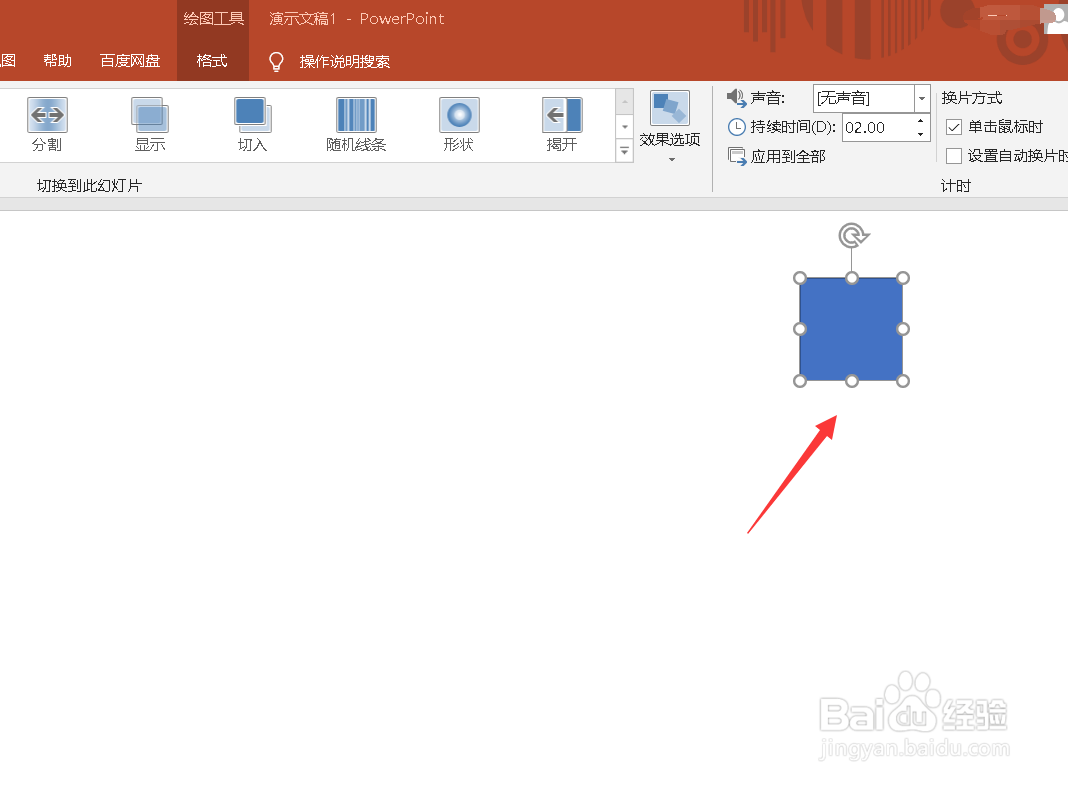The height and width of the screenshot is (785, 1068).
Task: Click 操作说明搜索 search box
Action: (345, 62)
